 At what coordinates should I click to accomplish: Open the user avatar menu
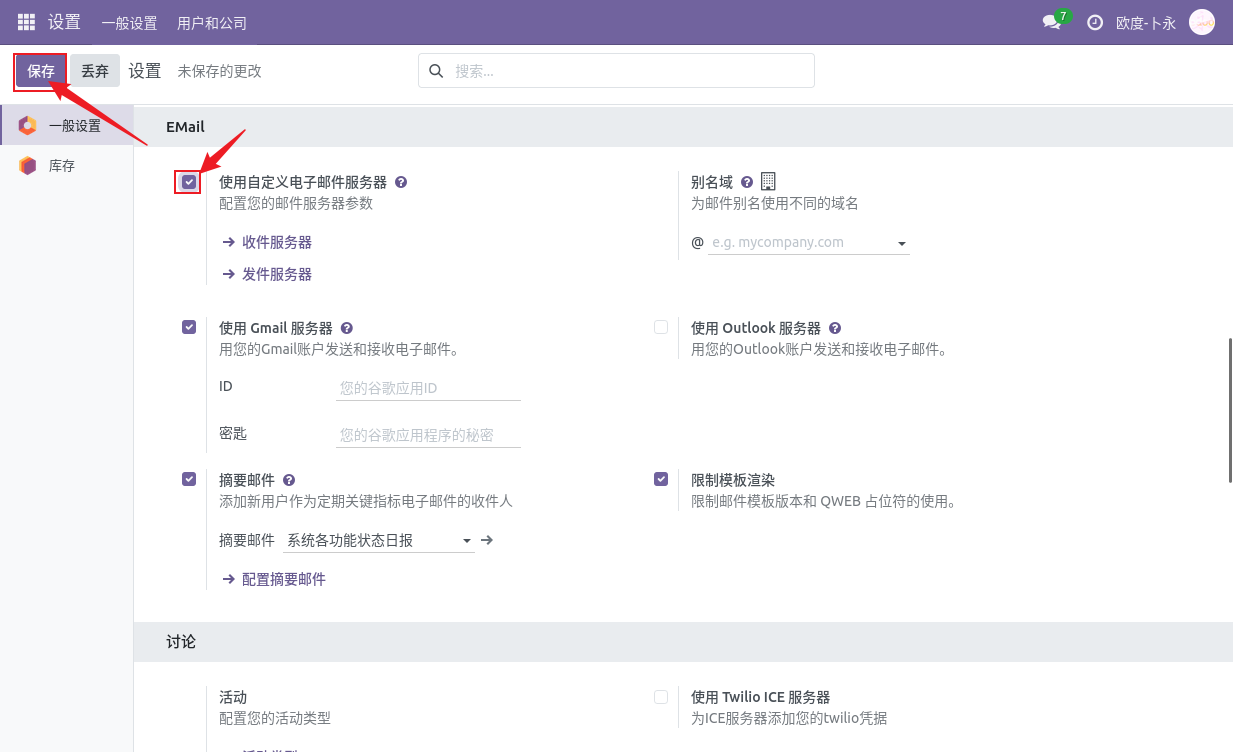coord(1201,22)
